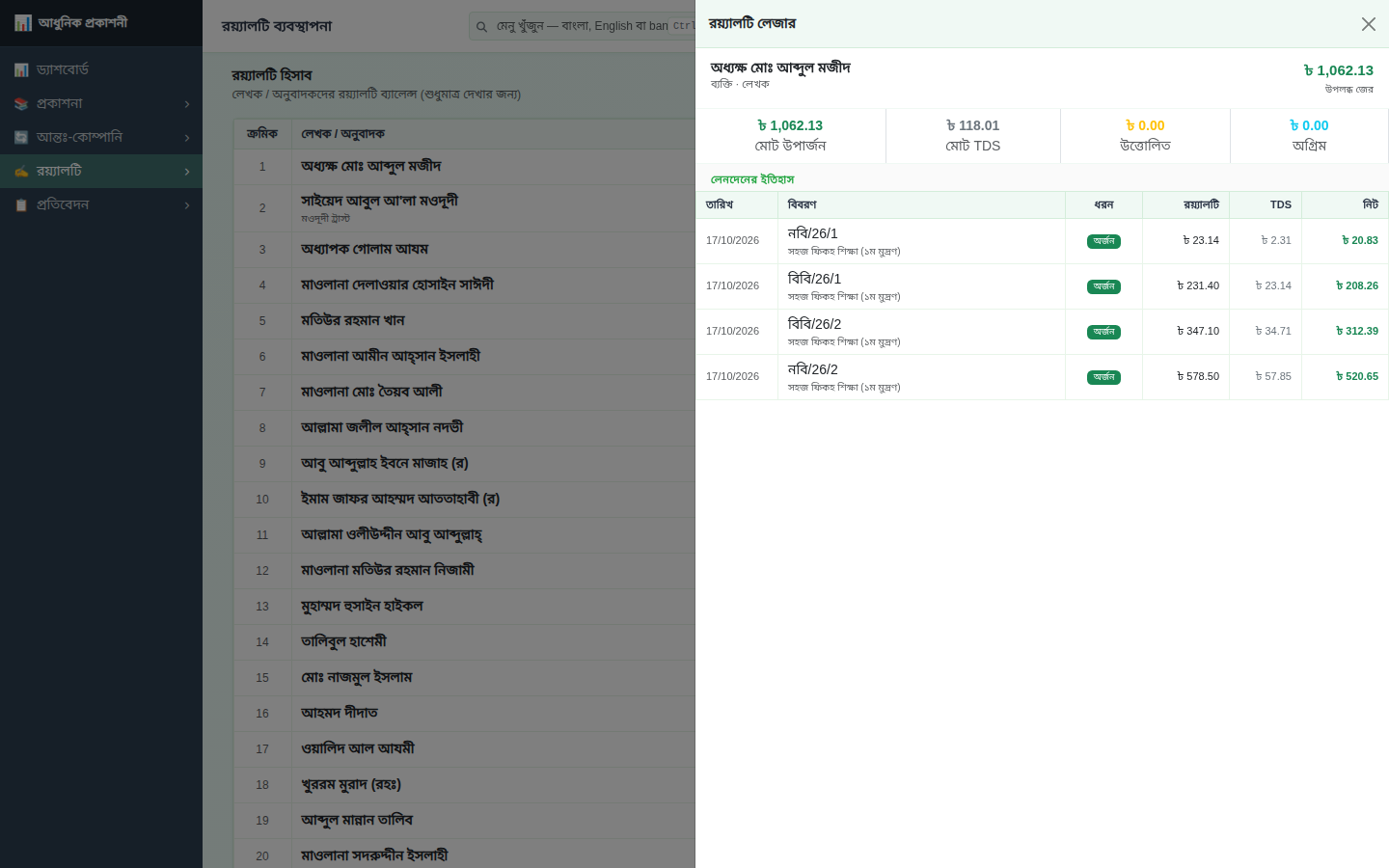
Task: Expand the রয়্যালটি menu chevron
Action: point(187,172)
